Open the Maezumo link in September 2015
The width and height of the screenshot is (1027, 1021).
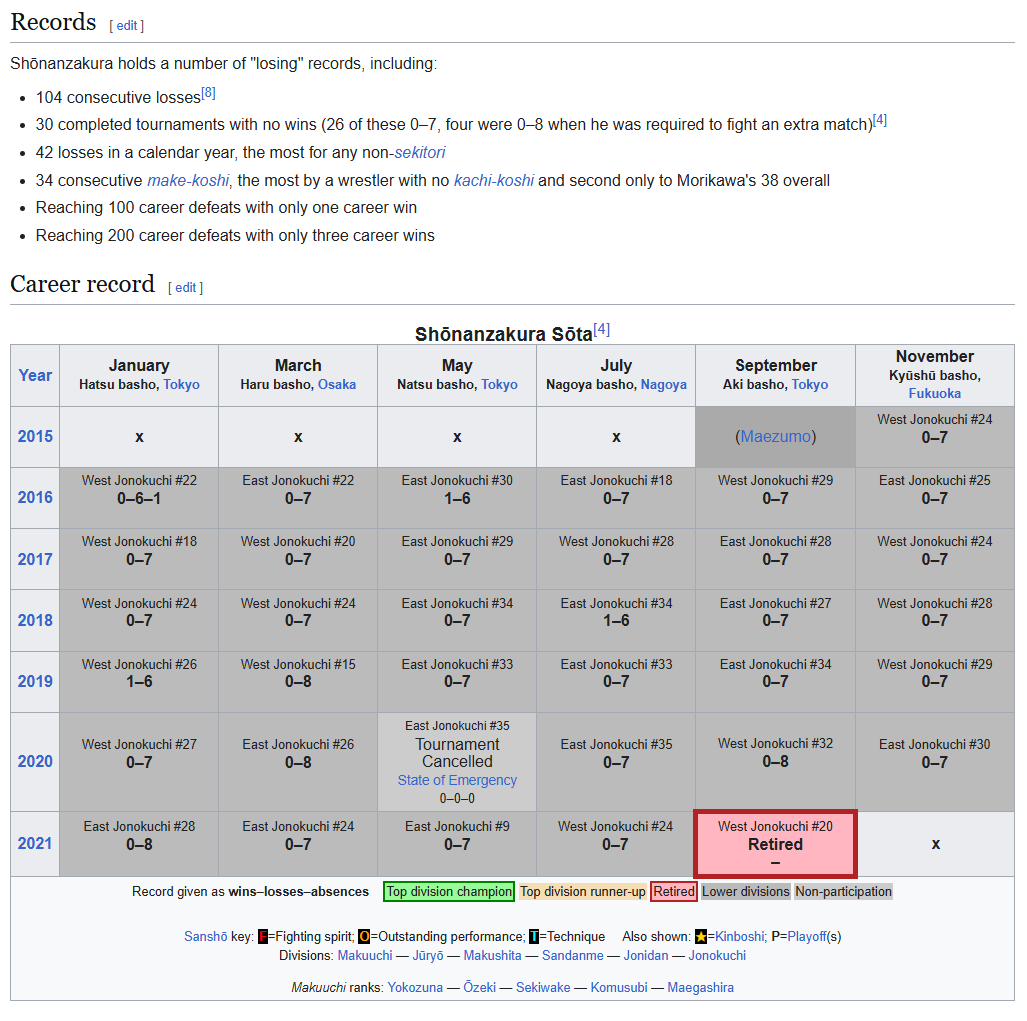[x=775, y=436]
